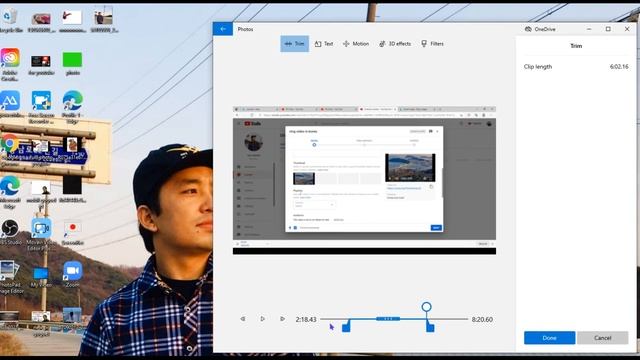This screenshot has height=360, width=640.
Task: Click the video preview frame
Action: 364,180
